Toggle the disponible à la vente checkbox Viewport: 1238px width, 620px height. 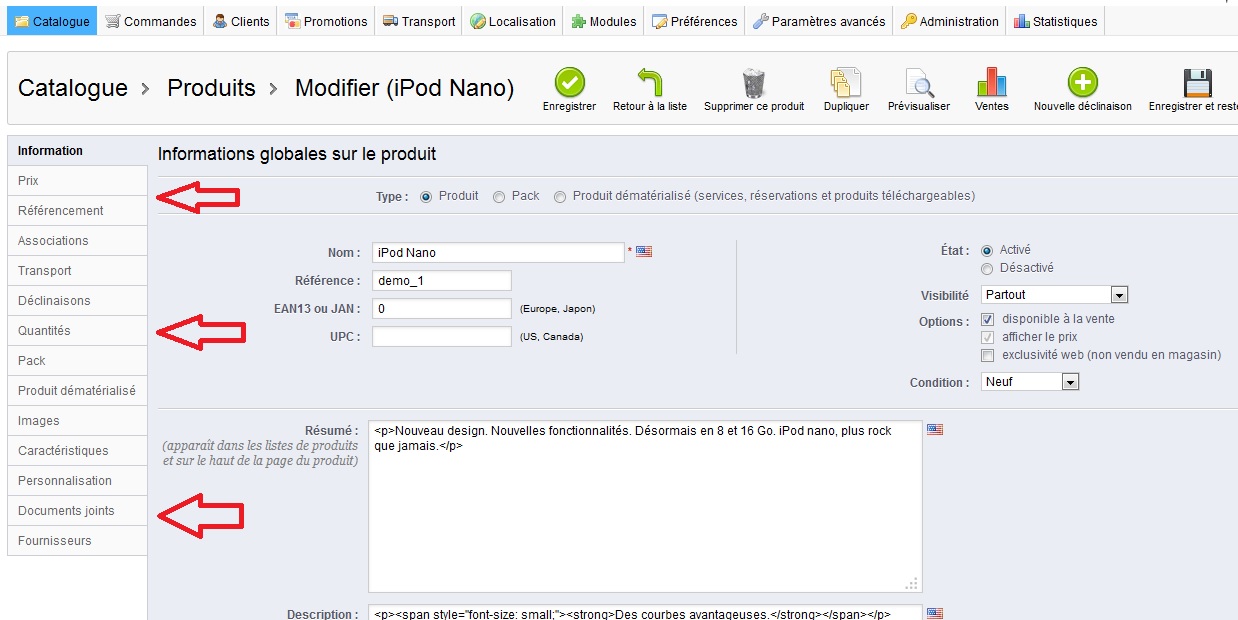pyautogui.click(x=987, y=319)
